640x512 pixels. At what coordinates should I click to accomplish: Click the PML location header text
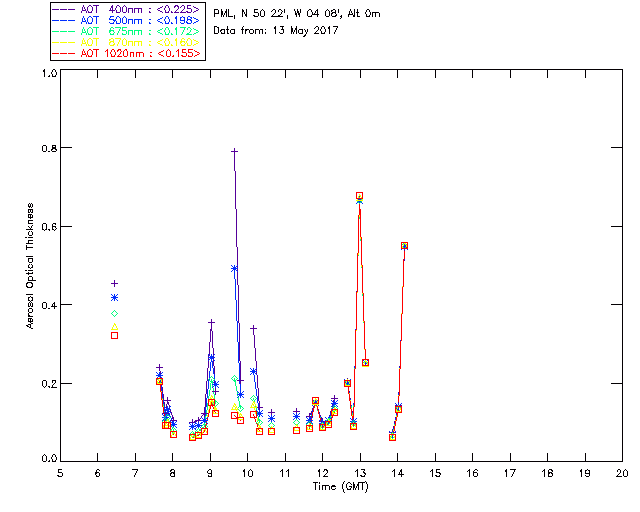(x=297, y=14)
